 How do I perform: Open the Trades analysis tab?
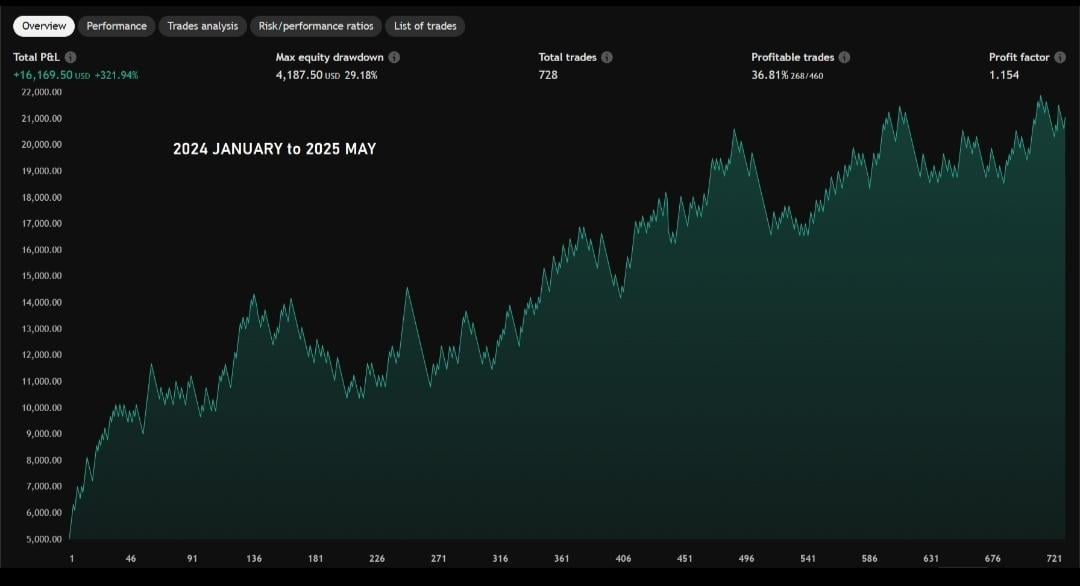tap(202, 26)
